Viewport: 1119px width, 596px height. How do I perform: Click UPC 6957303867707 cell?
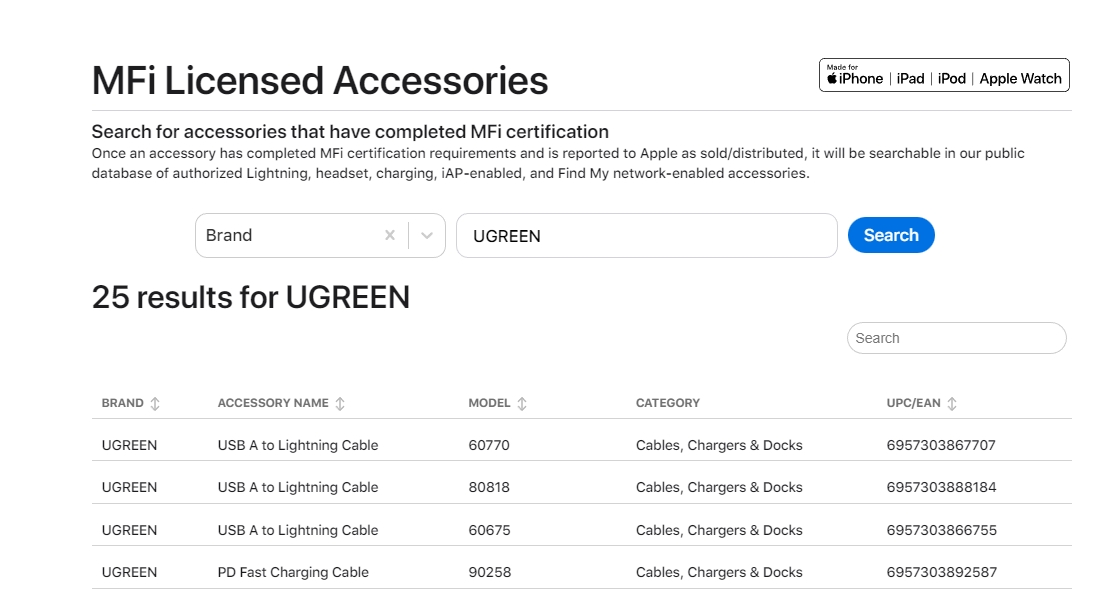click(941, 445)
